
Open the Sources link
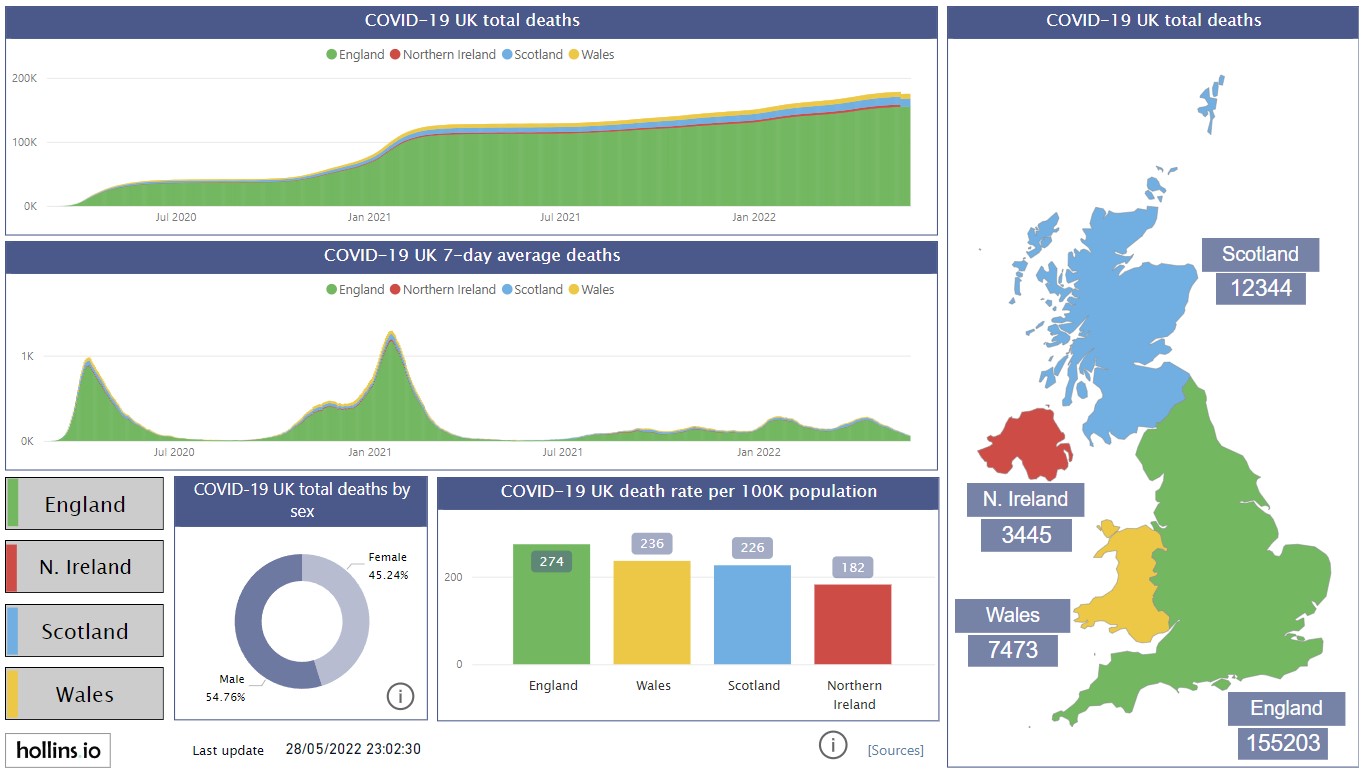click(894, 749)
